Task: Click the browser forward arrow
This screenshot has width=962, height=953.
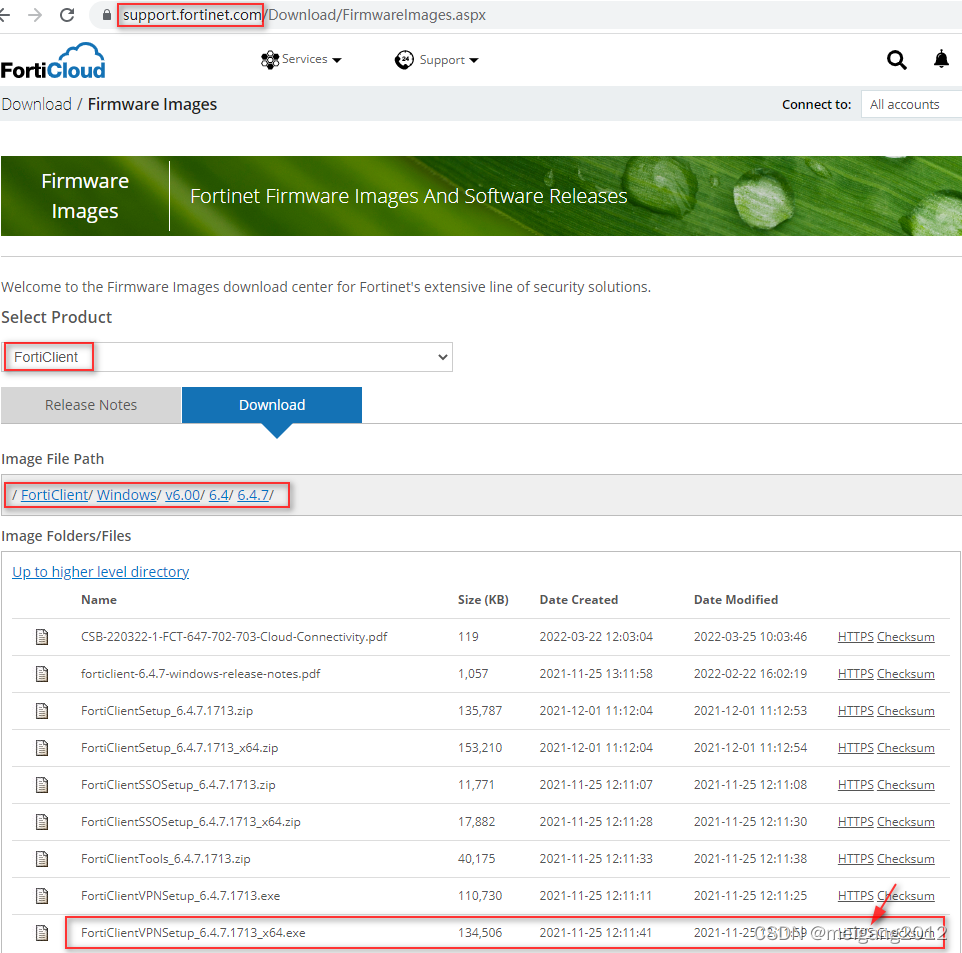Action: 36,15
